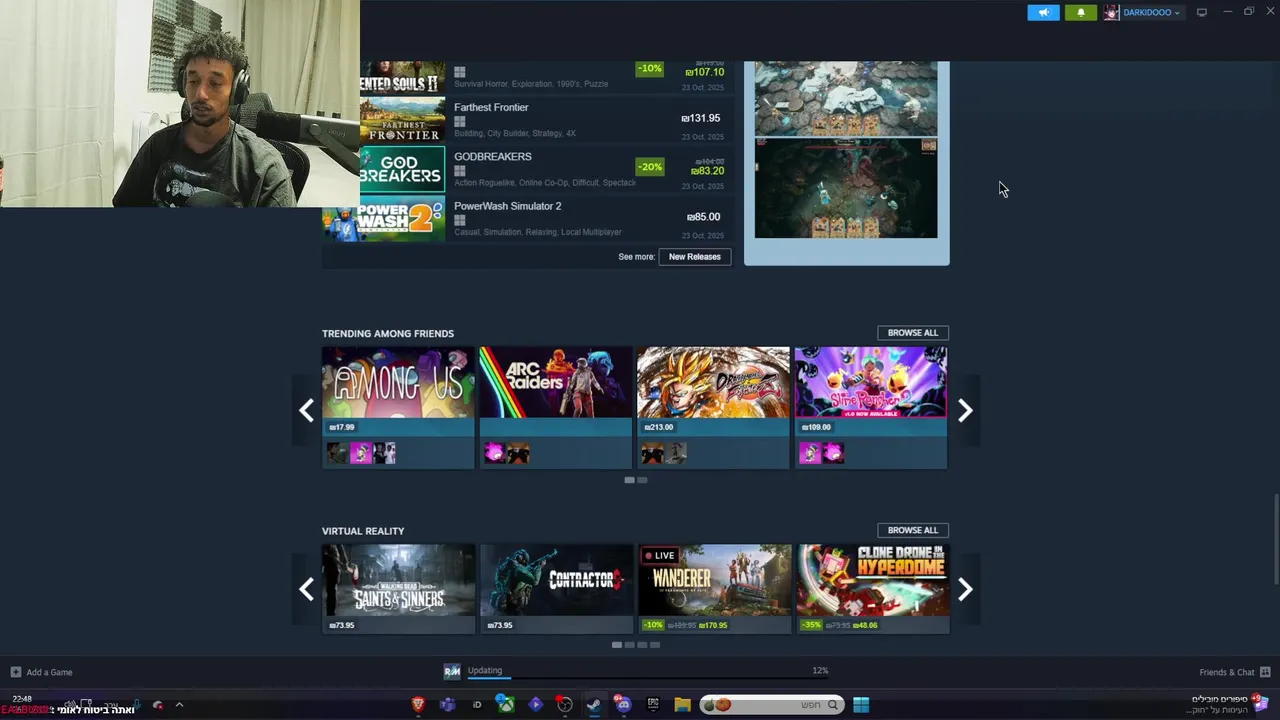Go to previous Virtual Reality carousel page
Screen dimensions: 1280x720
coord(306,589)
